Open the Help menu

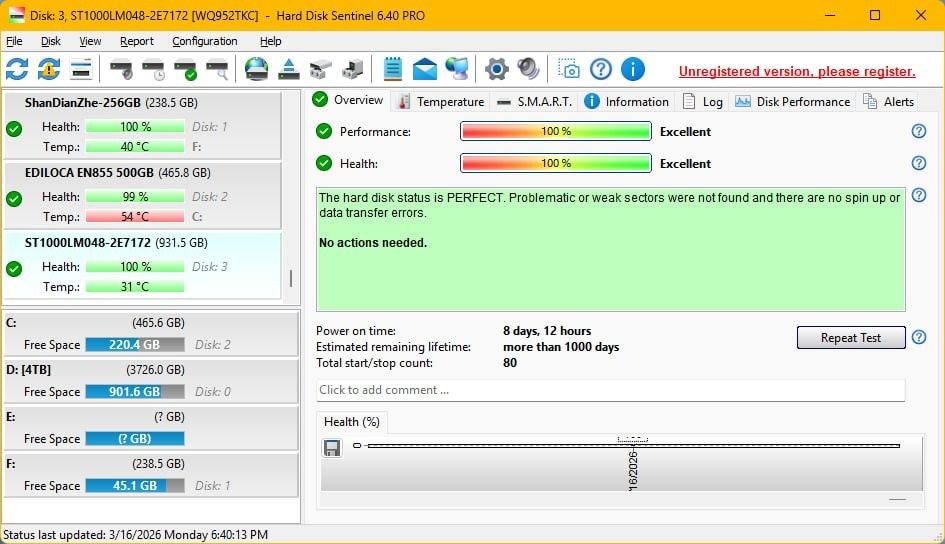271,41
